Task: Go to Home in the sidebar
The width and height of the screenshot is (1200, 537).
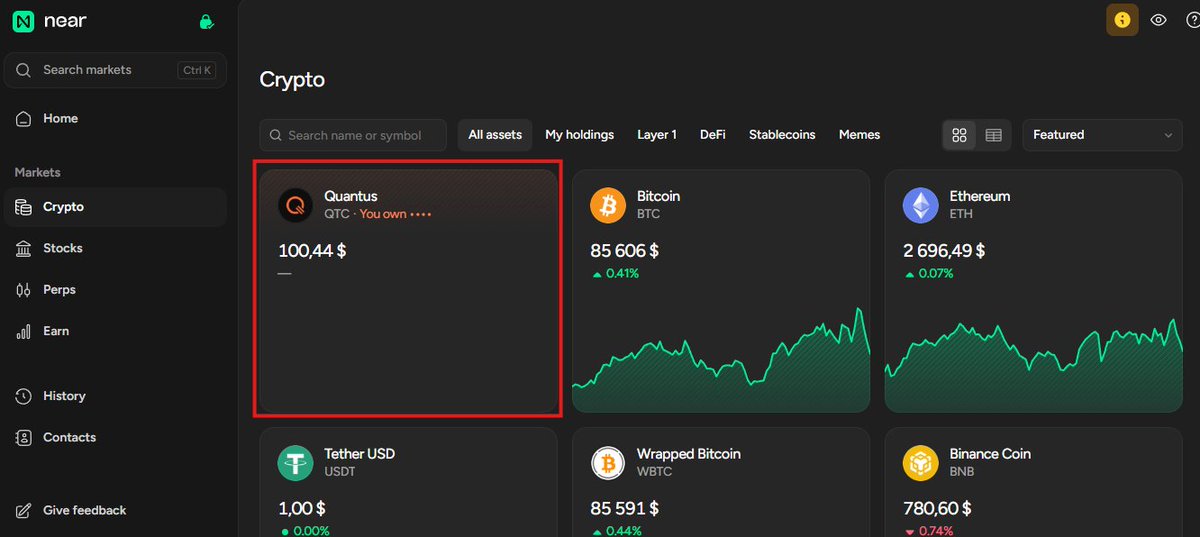Action: coord(115,118)
